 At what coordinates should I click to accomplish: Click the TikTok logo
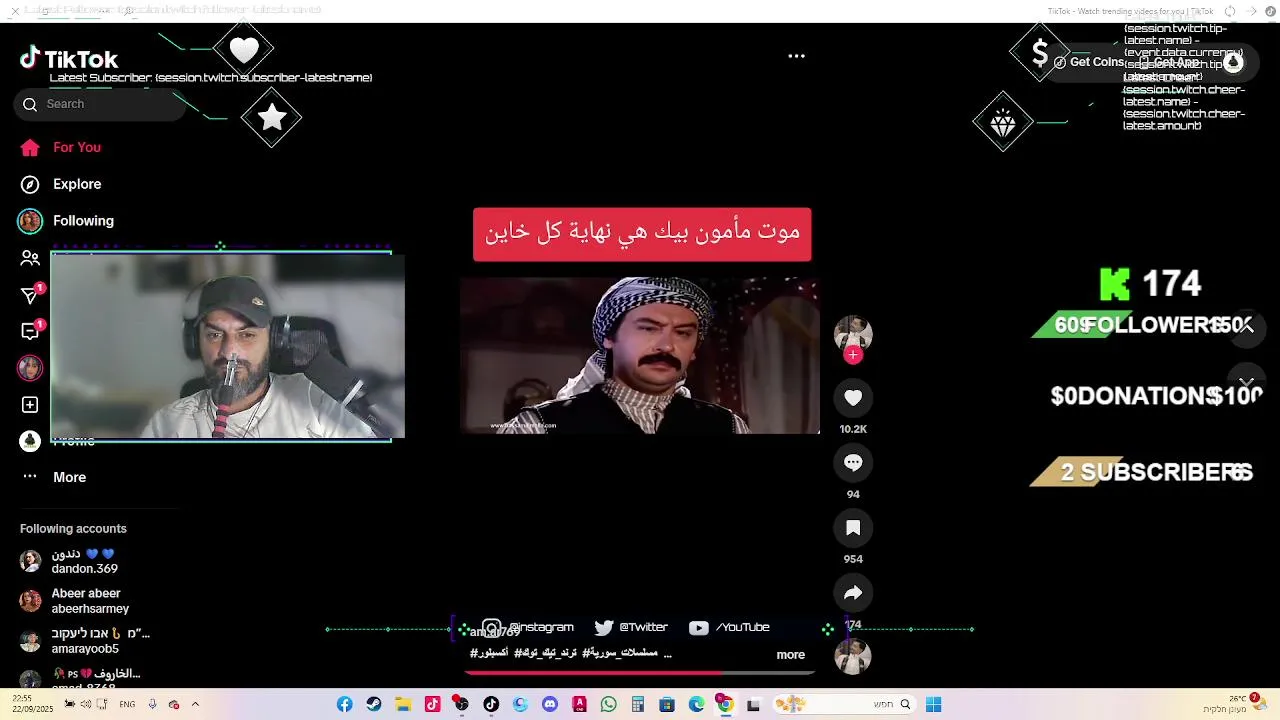pos(68,59)
